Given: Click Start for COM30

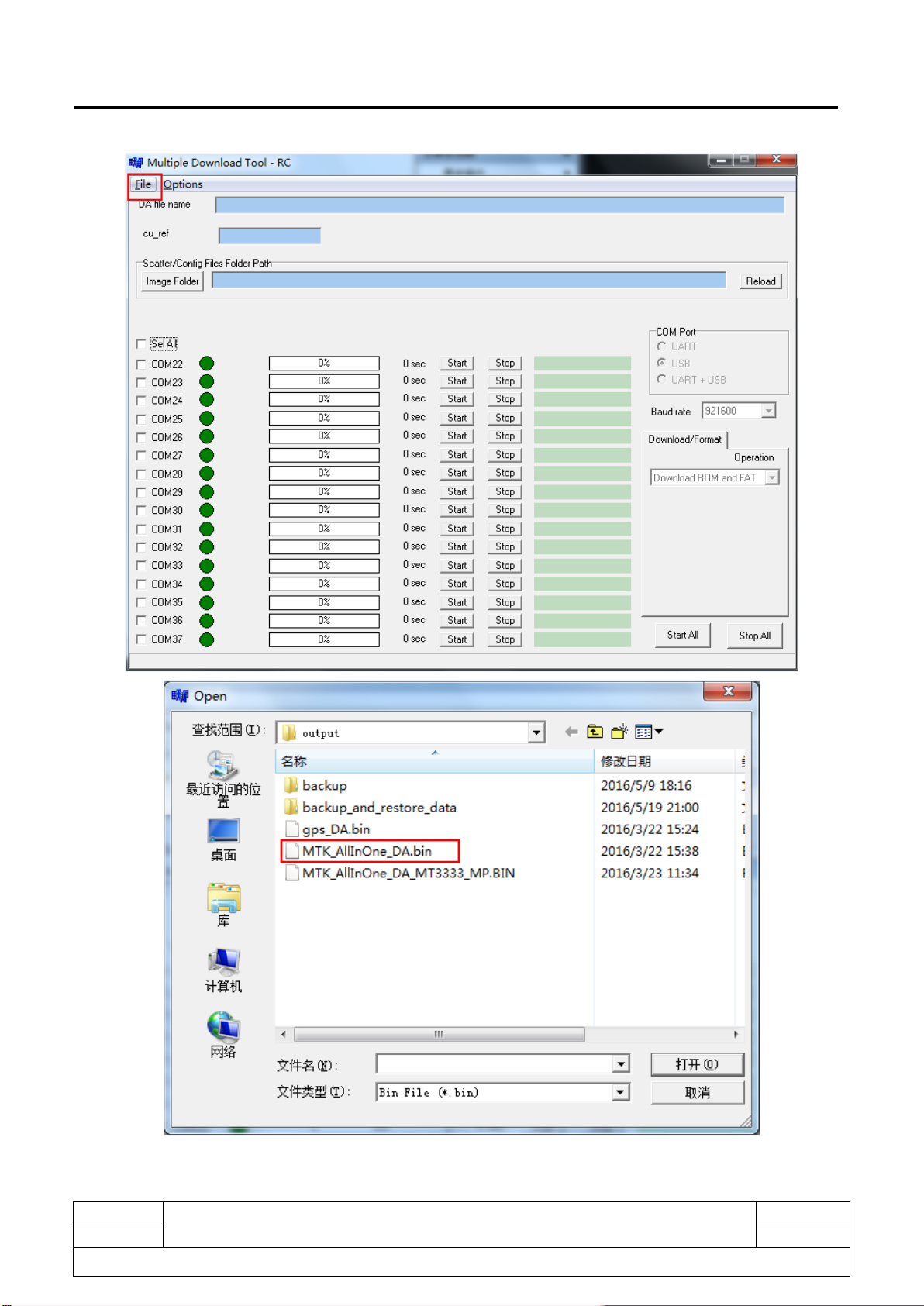Looking at the screenshot, I should click(x=457, y=510).
